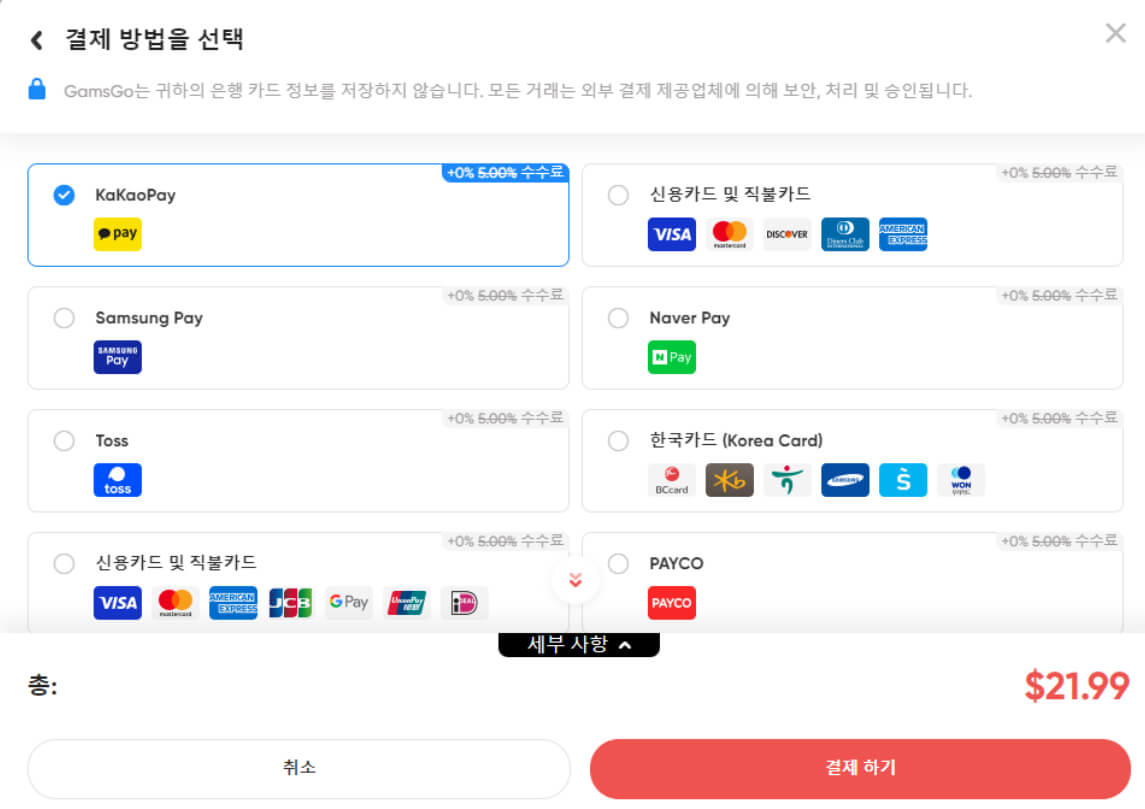Click the light blue Shinhan S logo
Viewport: 1145px width, 809px height.
coord(903,480)
